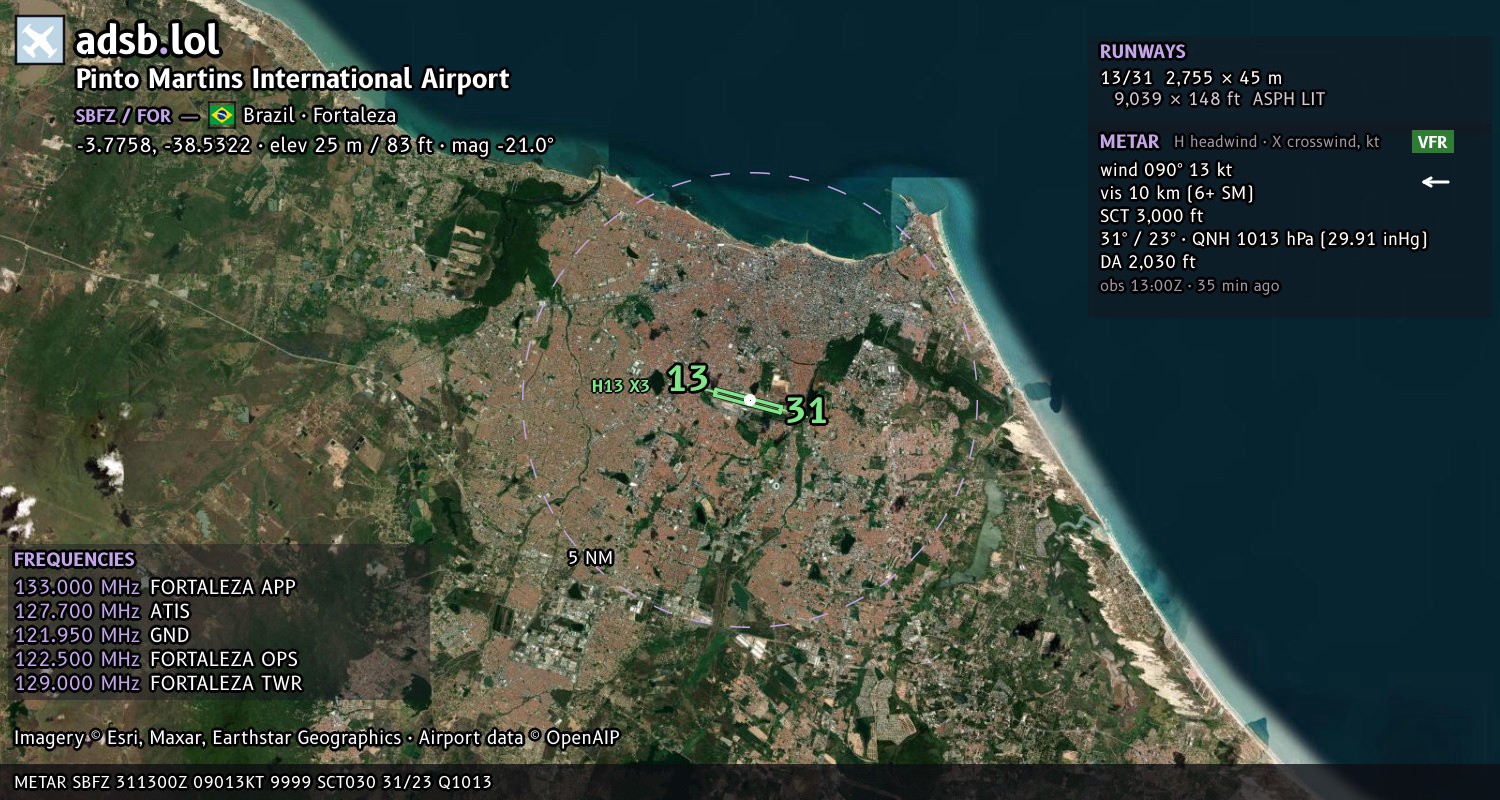This screenshot has width=1500, height=800.
Task: Click the adsb.lol site title
Action: (x=148, y=41)
